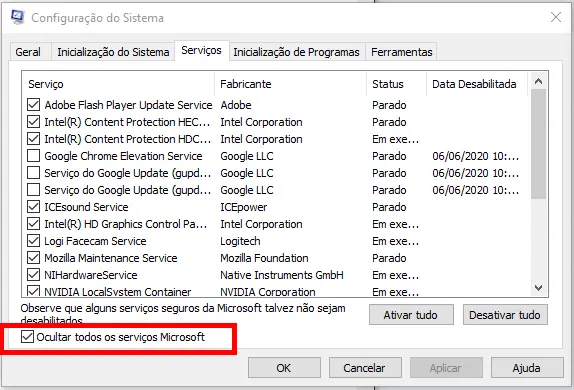Image resolution: width=574 pixels, height=390 pixels.
Task: Select the NIHardwareService row name
Action: [x=91, y=275]
